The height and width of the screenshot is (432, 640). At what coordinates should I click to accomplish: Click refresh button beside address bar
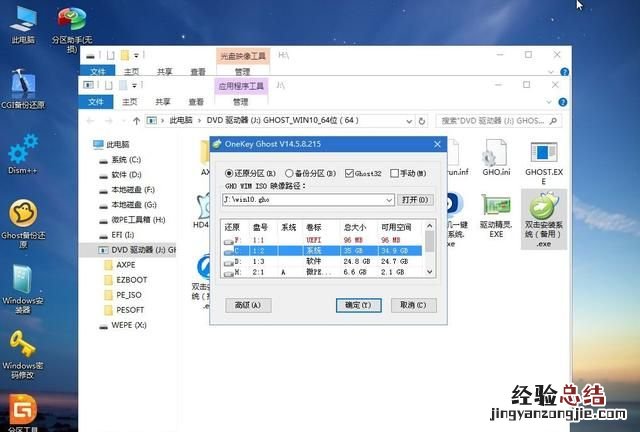(x=422, y=121)
